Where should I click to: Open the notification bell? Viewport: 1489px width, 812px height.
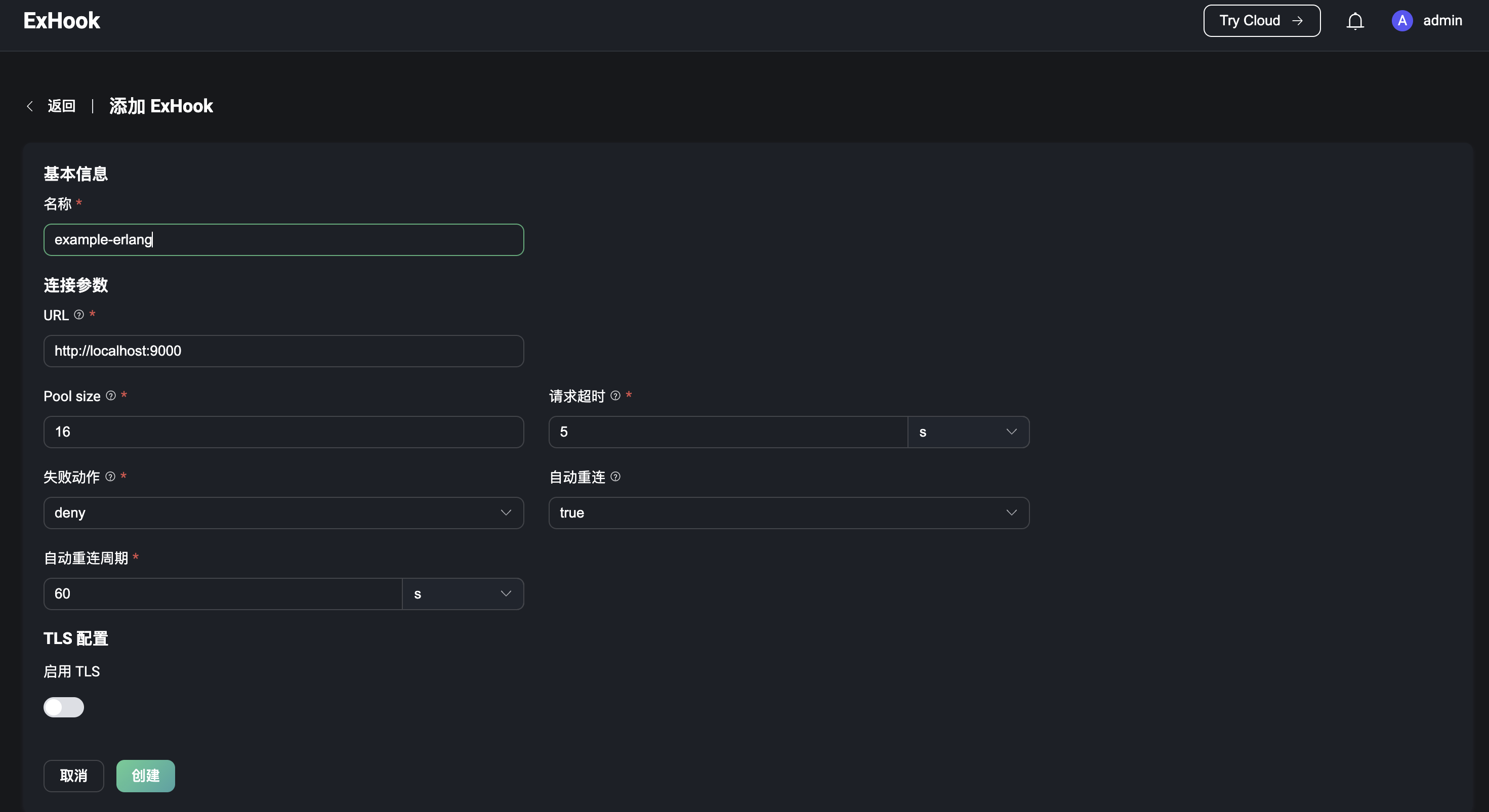(1355, 20)
